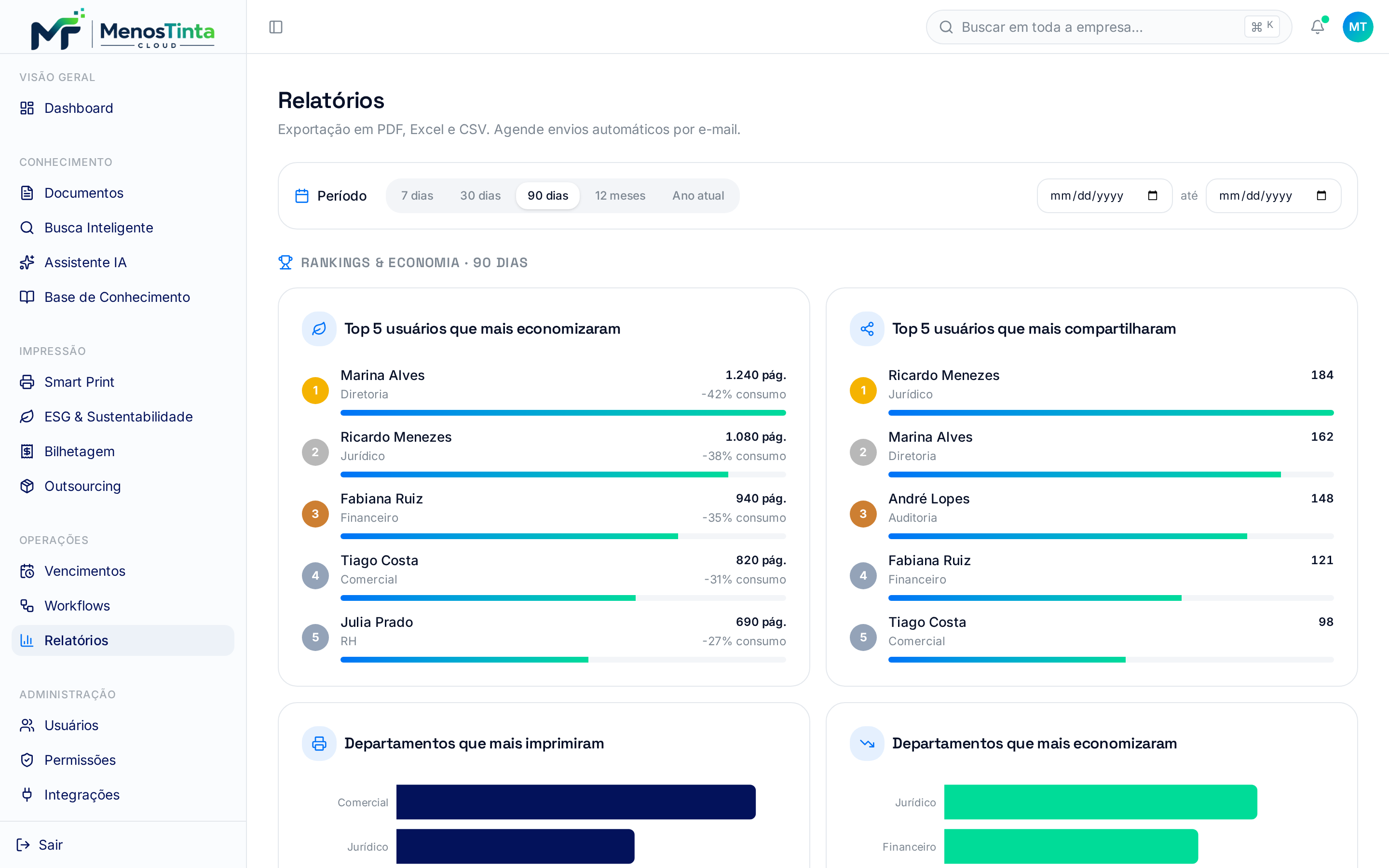Click the trophy icon beside Rankings heading
Viewport: 1389px width, 868px height.
[285, 262]
